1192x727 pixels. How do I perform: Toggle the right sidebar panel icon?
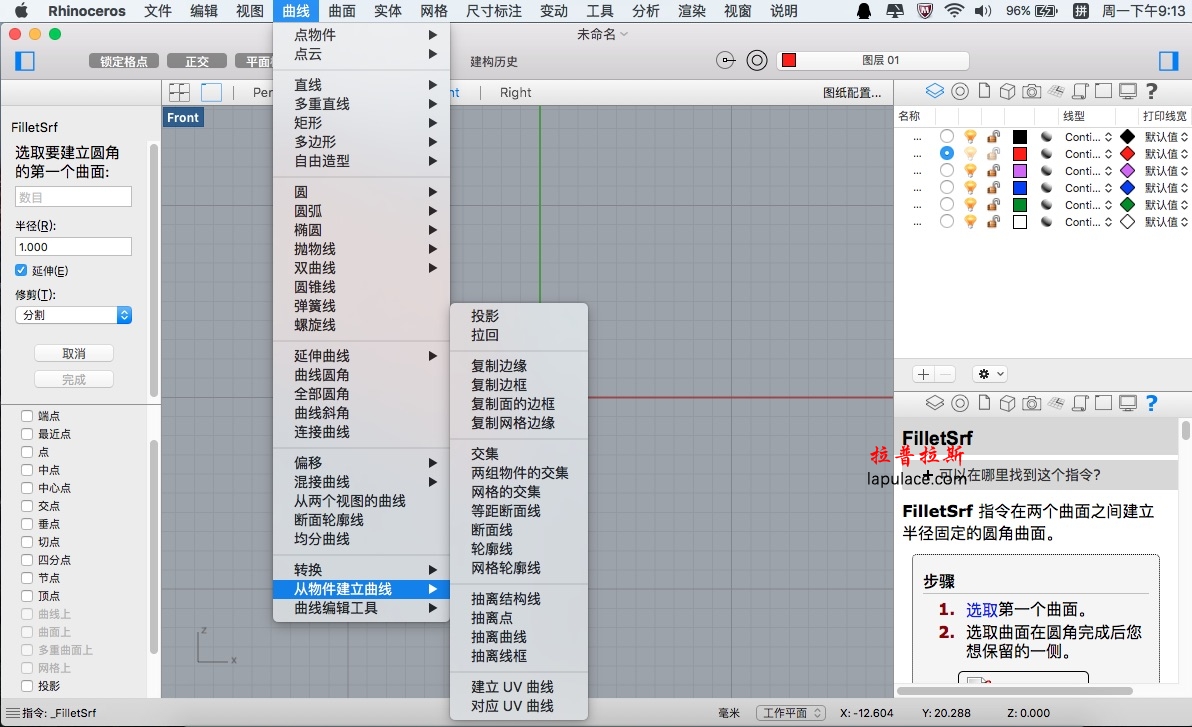click(x=1168, y=61)
